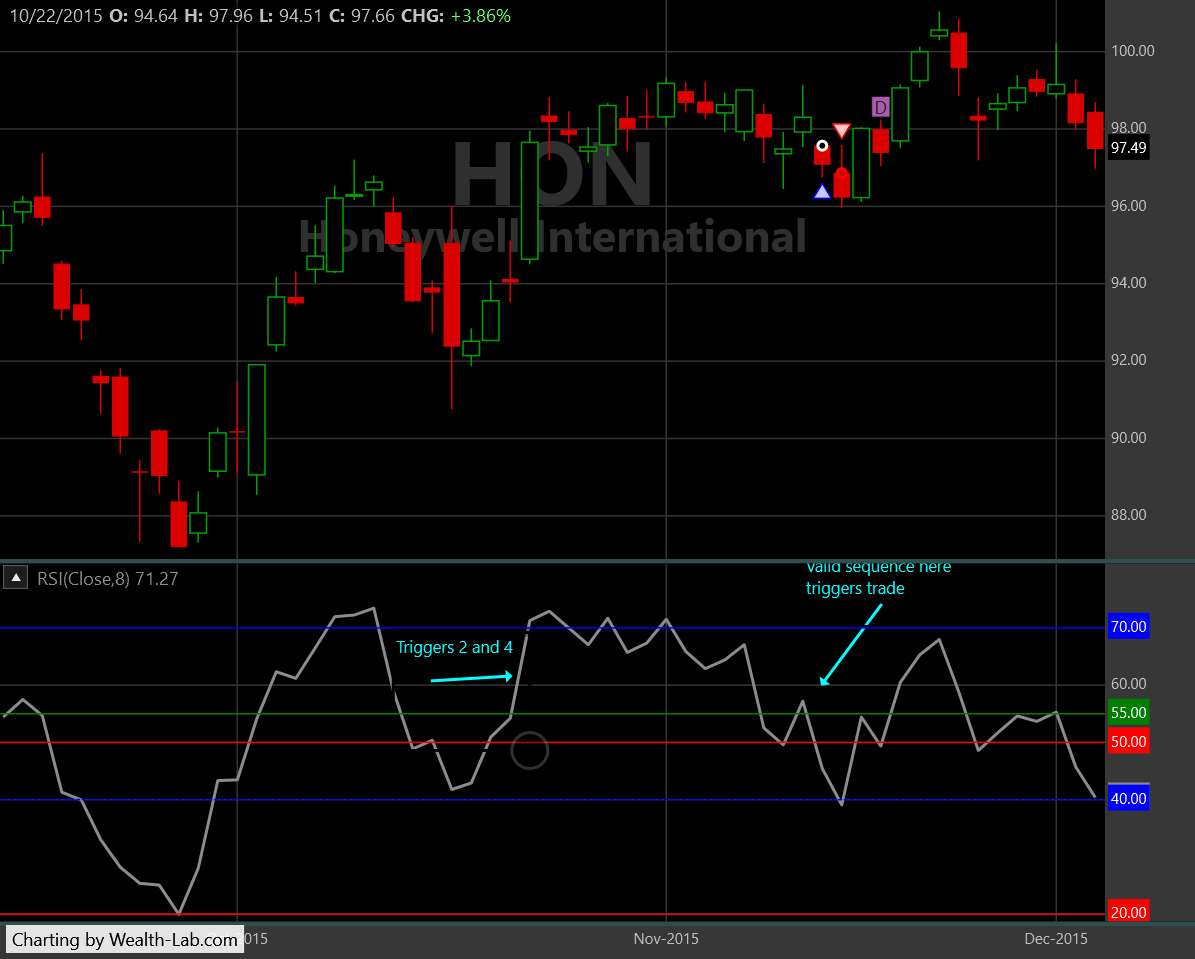Click the C: 97.66 close value in header
The image size is (1195, 959).
click(x=362, y=16)
